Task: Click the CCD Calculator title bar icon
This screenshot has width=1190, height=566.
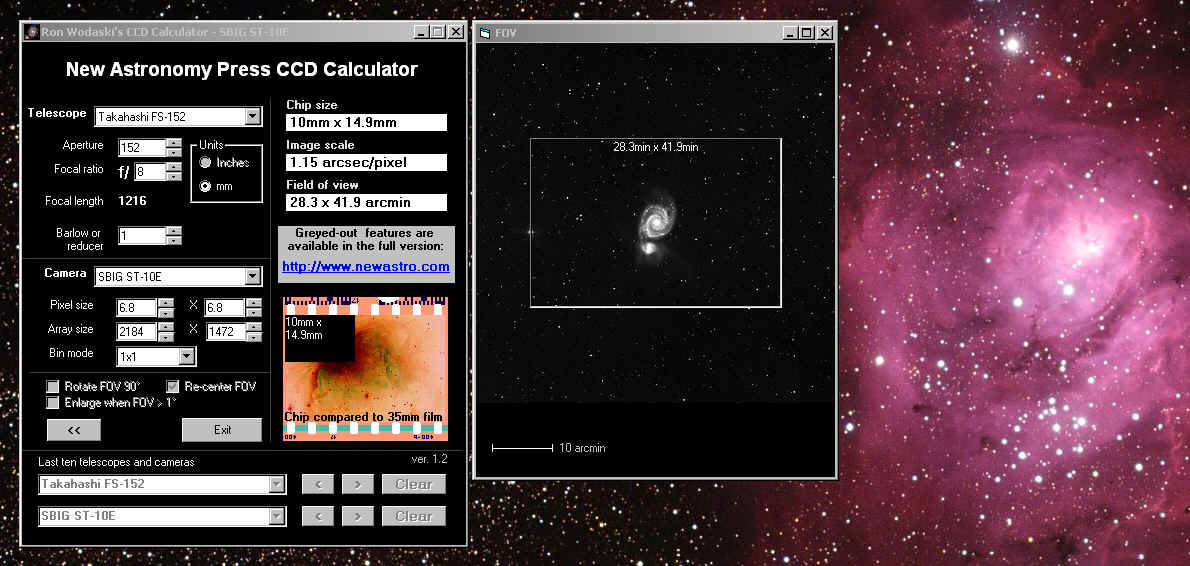Action: click(32, 32)
